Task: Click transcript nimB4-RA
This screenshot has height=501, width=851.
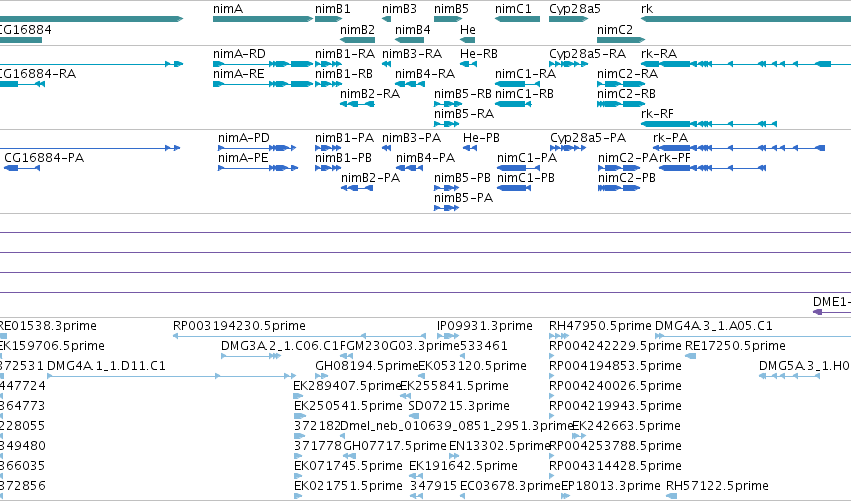Action: [410, 84]
